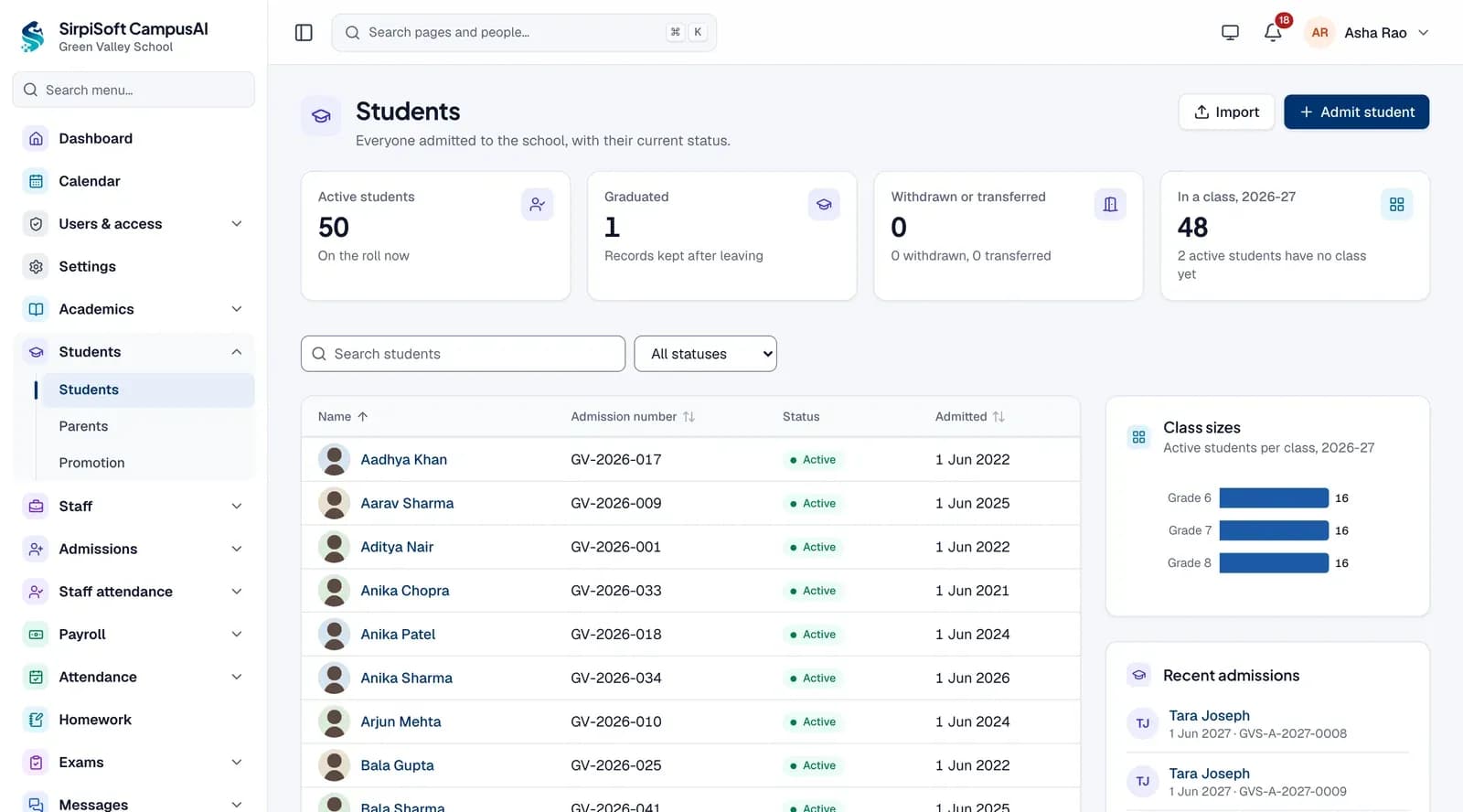Image resolution: width=1463 pixels, height=812 pixels.
Task: Expand Staff attendance section
Action: click(x=133, y=592)
